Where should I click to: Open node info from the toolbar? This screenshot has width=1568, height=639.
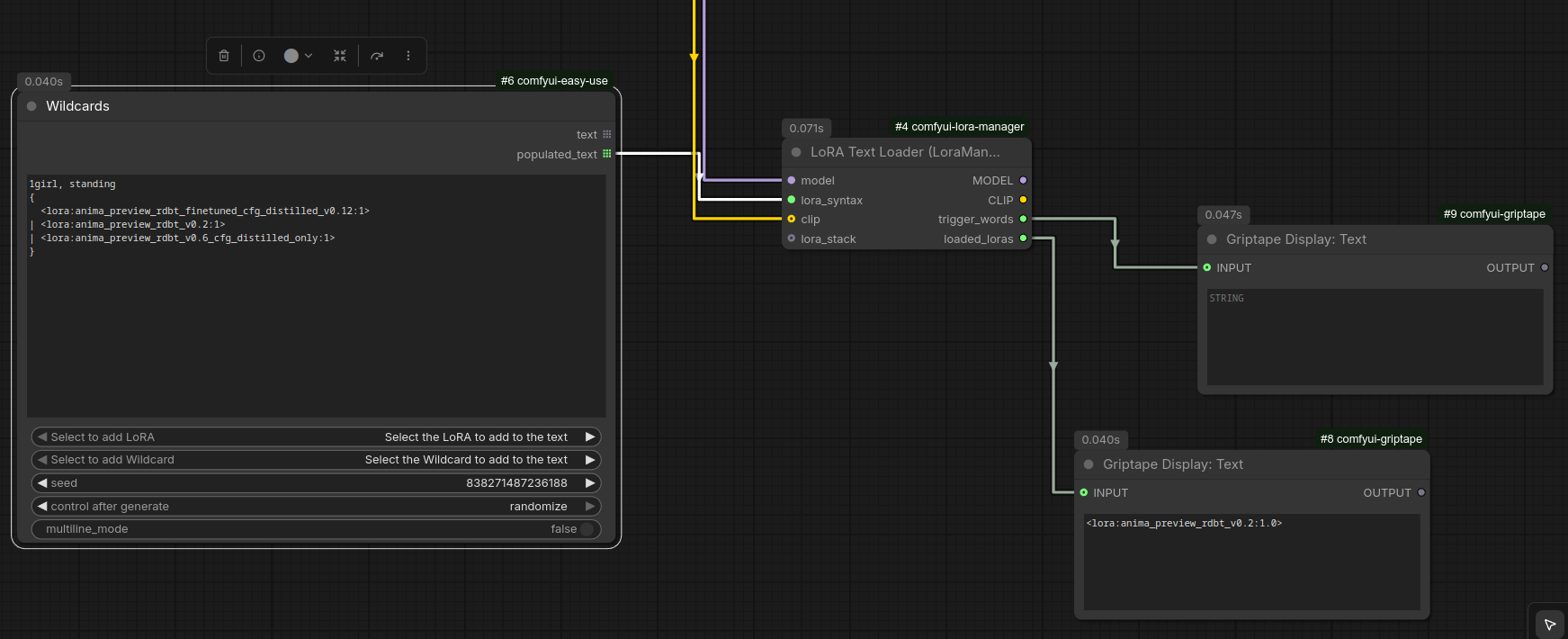pos(259,56)
